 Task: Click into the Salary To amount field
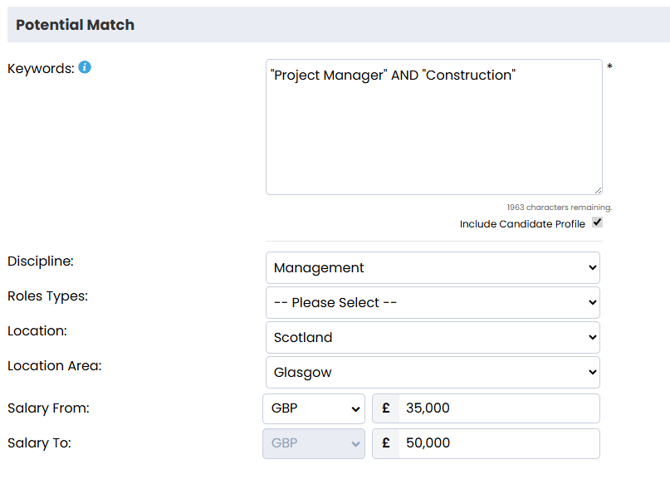[497, 443]
